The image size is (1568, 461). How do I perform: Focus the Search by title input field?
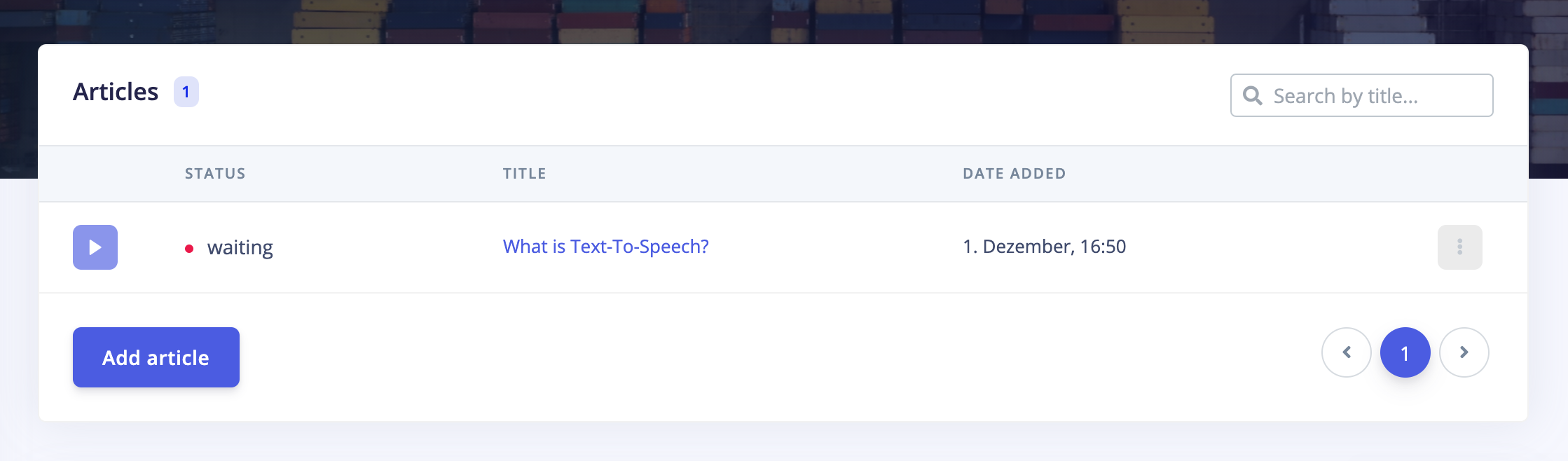pyautogui.click(x=1361, y=95)
